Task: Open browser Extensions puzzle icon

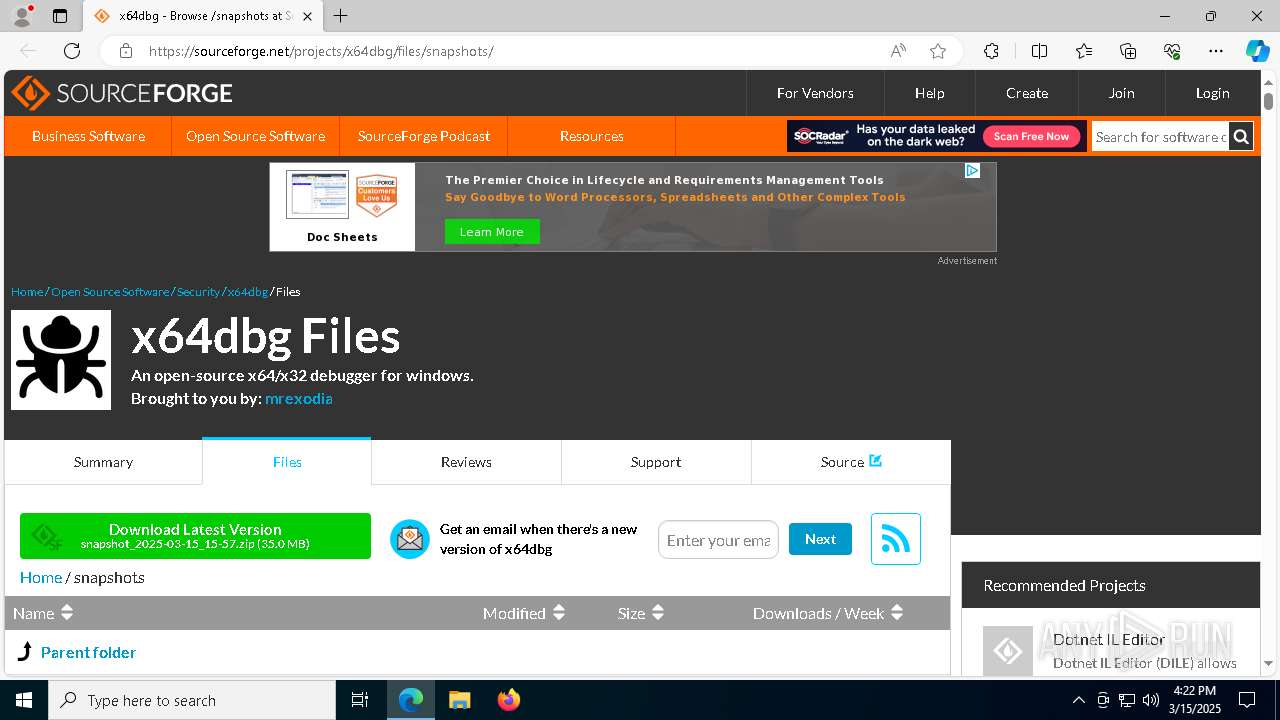Action: pyautogui.click(x=991, y=51)
